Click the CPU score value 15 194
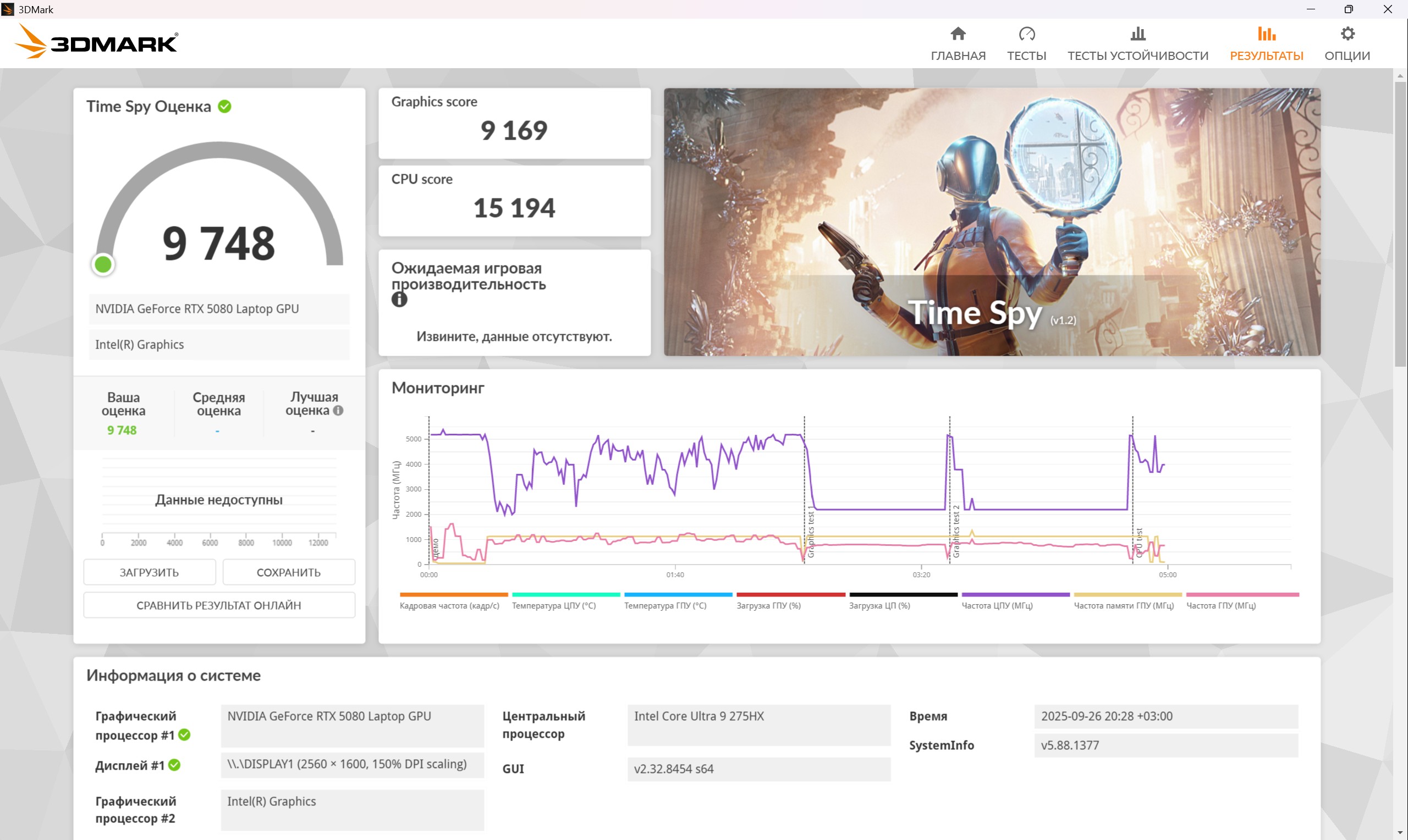 click(514, 208)
